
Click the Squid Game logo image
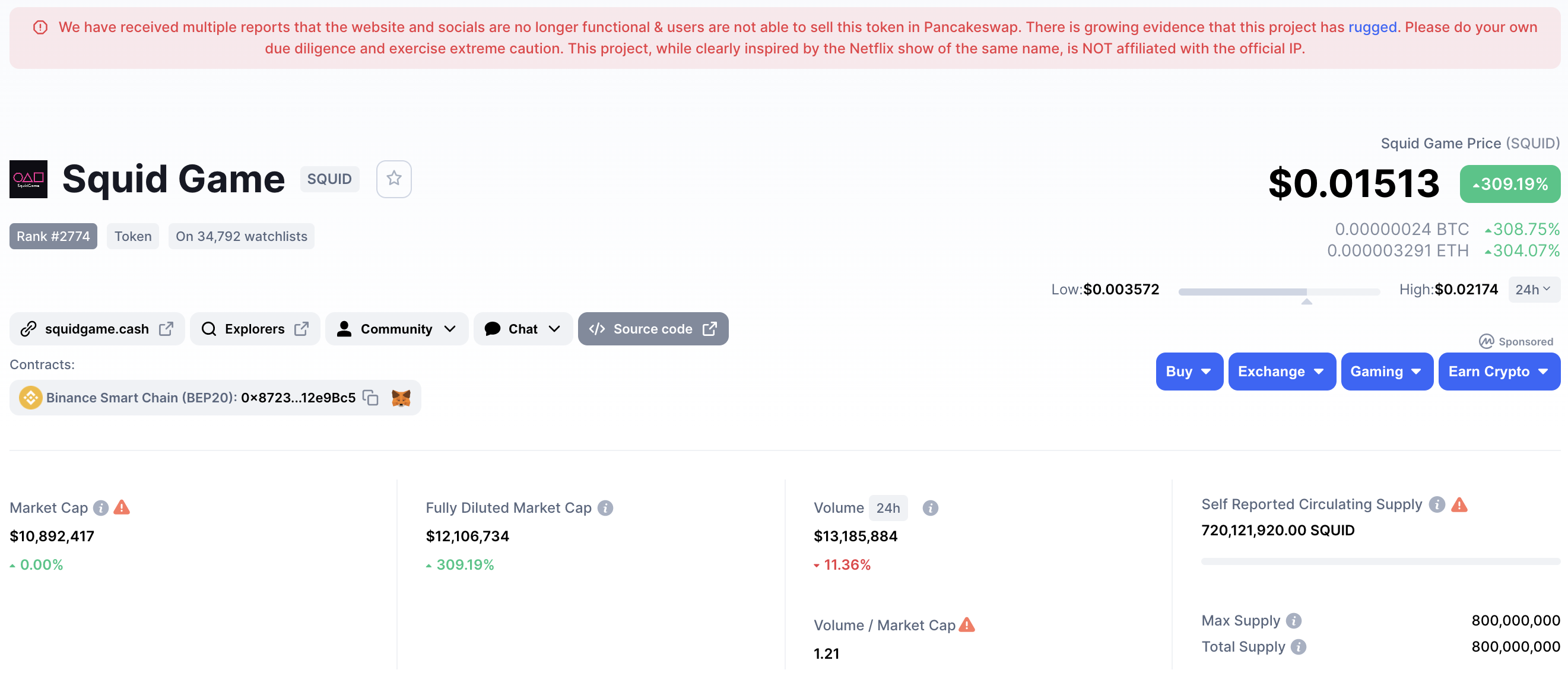28,179
